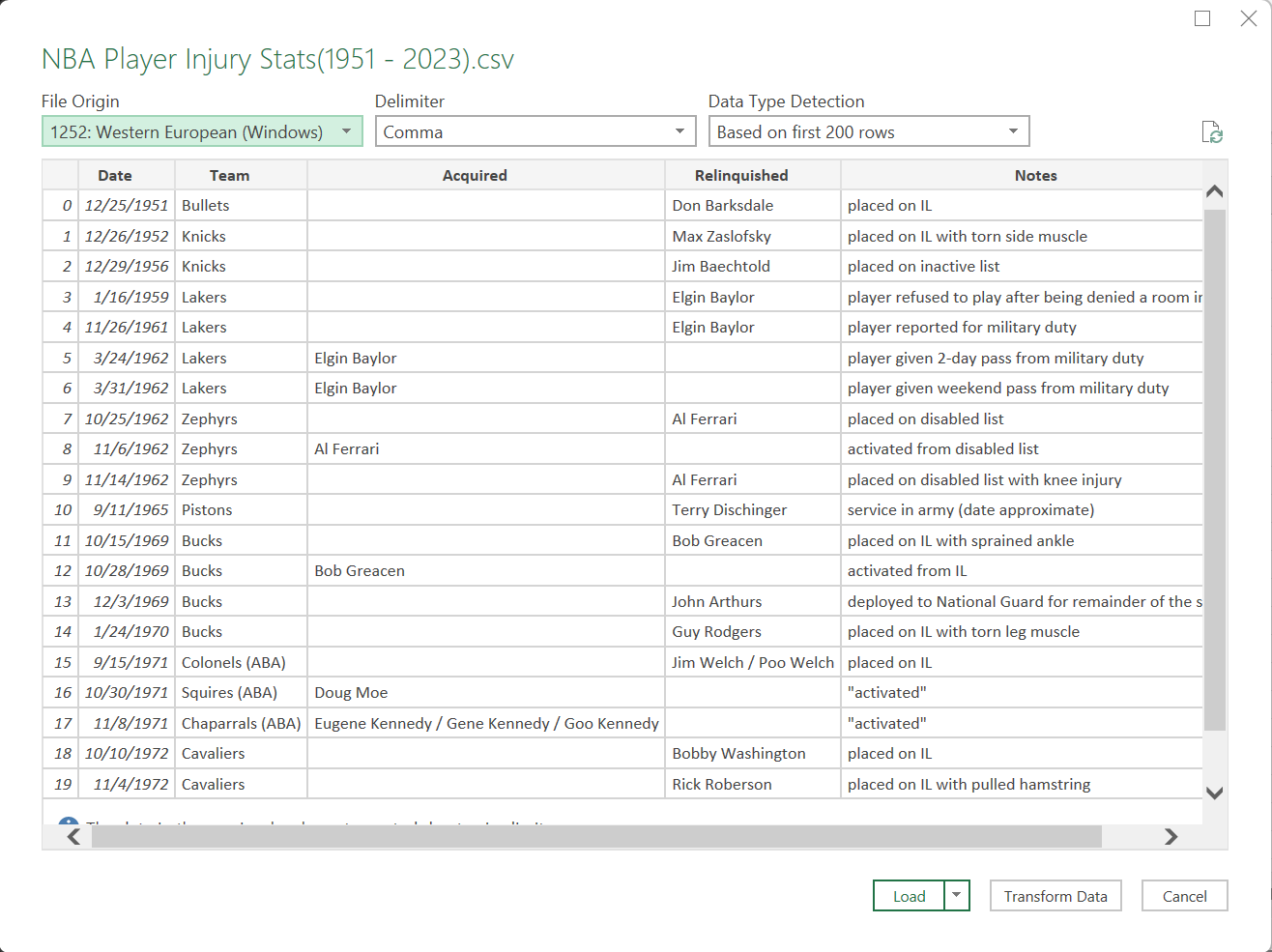Image resolution: width=1272 pixels, height=952 pixels.
Task: Open the Load options arrow beside Load
Action: 957,896
